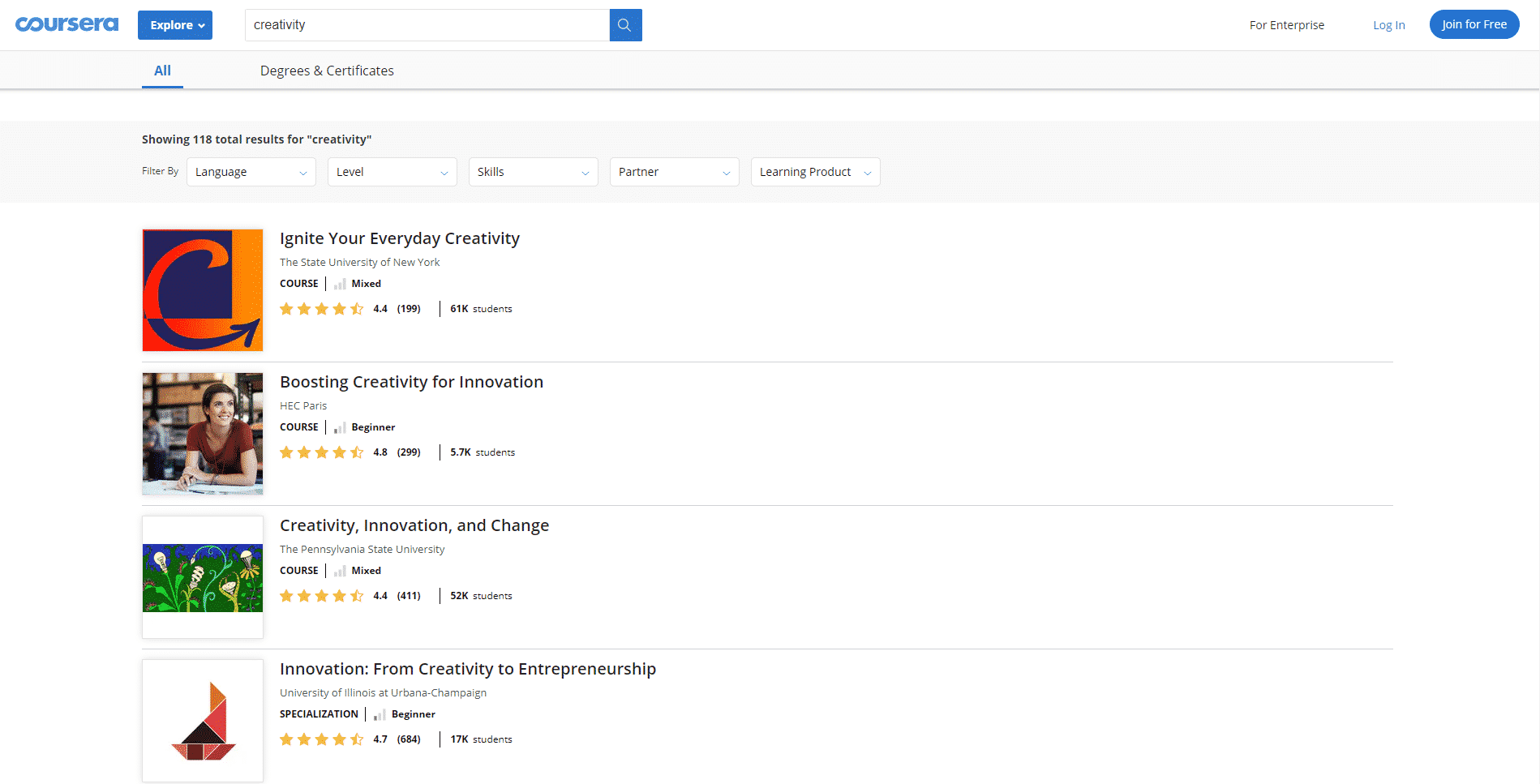The height and width of the screenshot is (784, 1540).
Task: Open Creativity, Innovation, and Change course
Action: (x=414, y=525)
